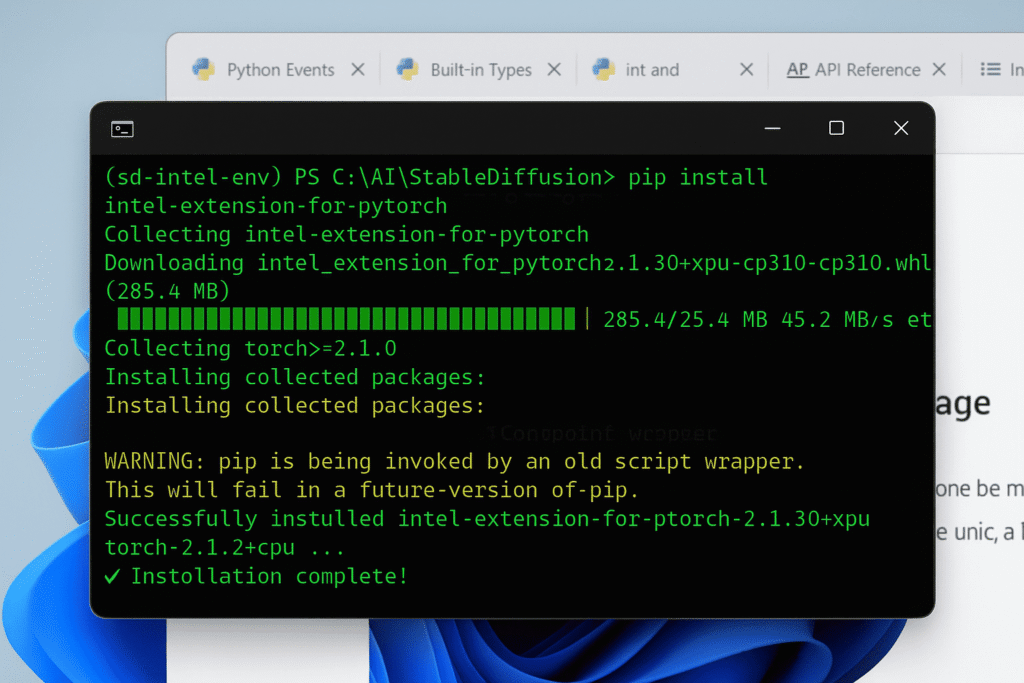Click 'This will fail in a future-version' line
Viewport: 1024px width, 683px height.
pyautogui.click(x=371, y=490)
